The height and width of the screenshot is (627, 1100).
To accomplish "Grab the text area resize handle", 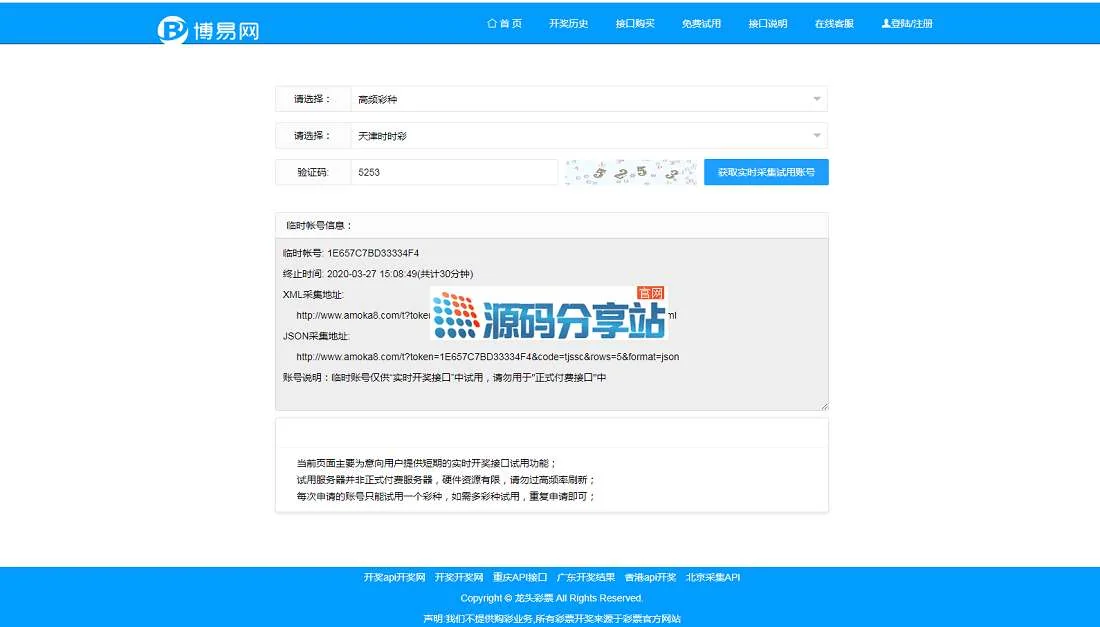I will (x=824, y=406).
